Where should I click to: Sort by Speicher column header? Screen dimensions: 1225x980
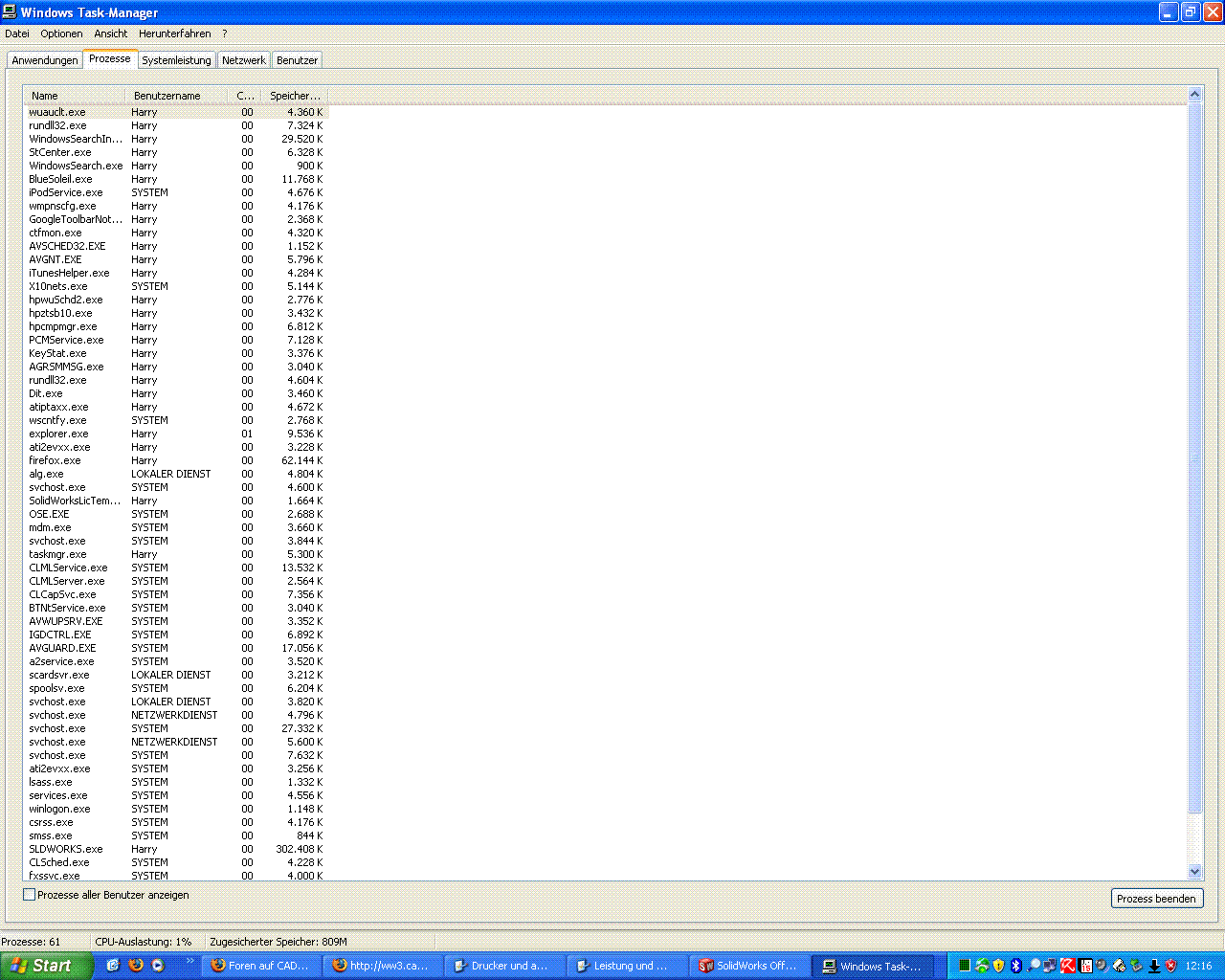click(x=294, y=96)
